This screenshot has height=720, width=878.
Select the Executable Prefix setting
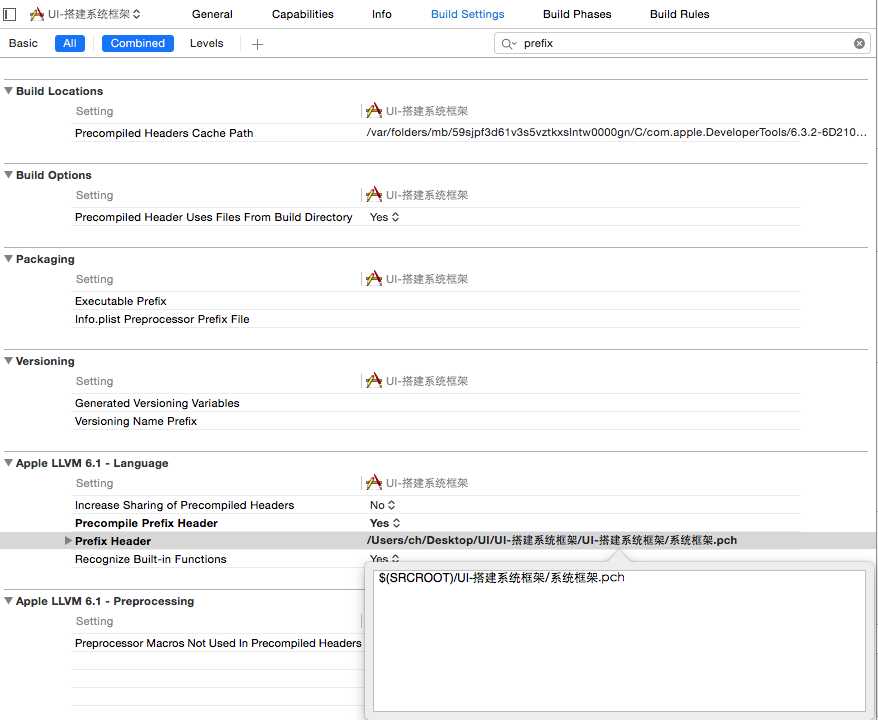(120, 301)
